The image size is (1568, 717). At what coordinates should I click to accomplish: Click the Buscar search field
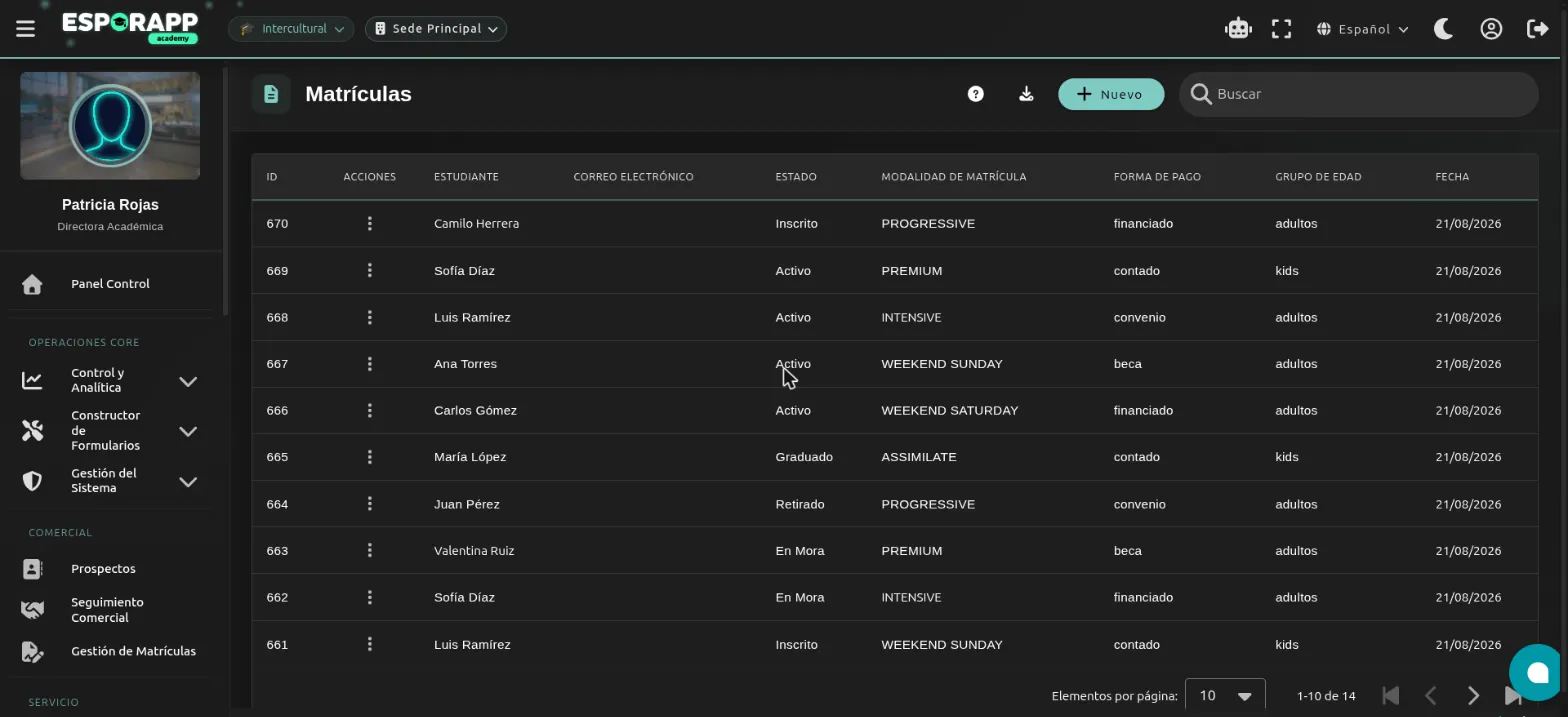tap(1358, 94)
